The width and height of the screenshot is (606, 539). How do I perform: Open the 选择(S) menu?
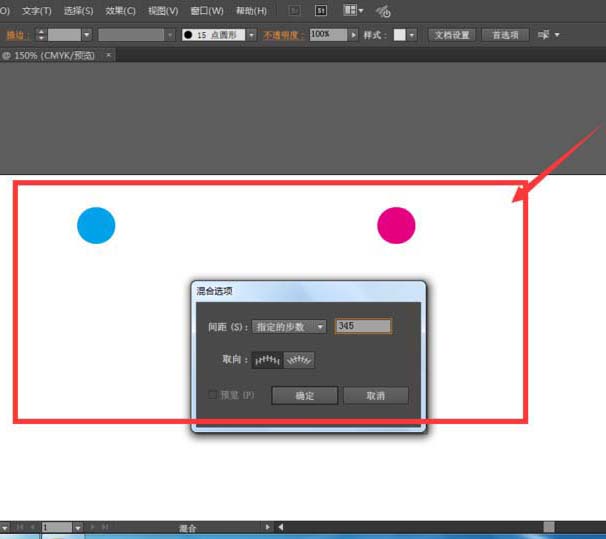tap(78, 11)
